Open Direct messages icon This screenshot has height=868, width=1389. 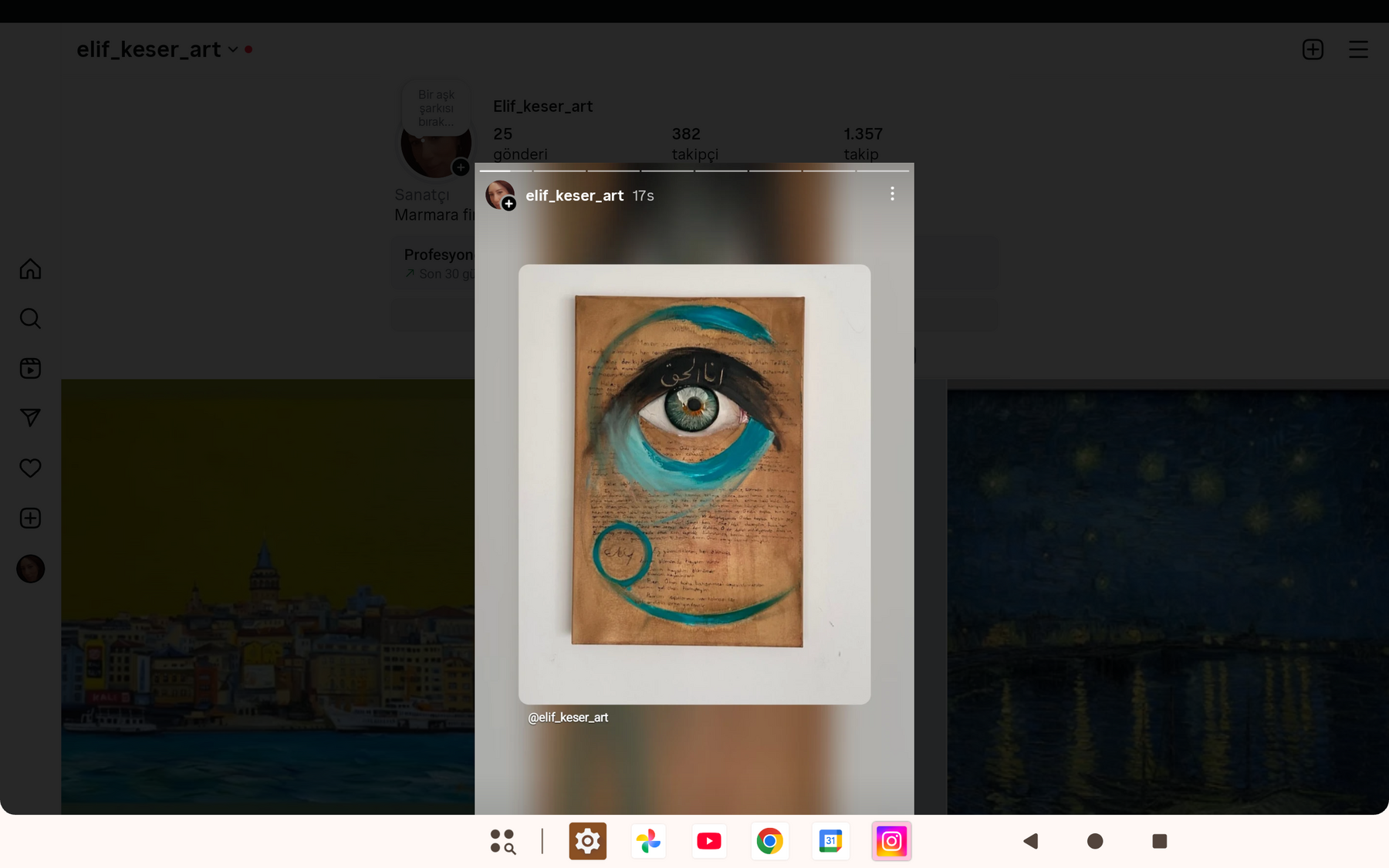coord(30,417)
